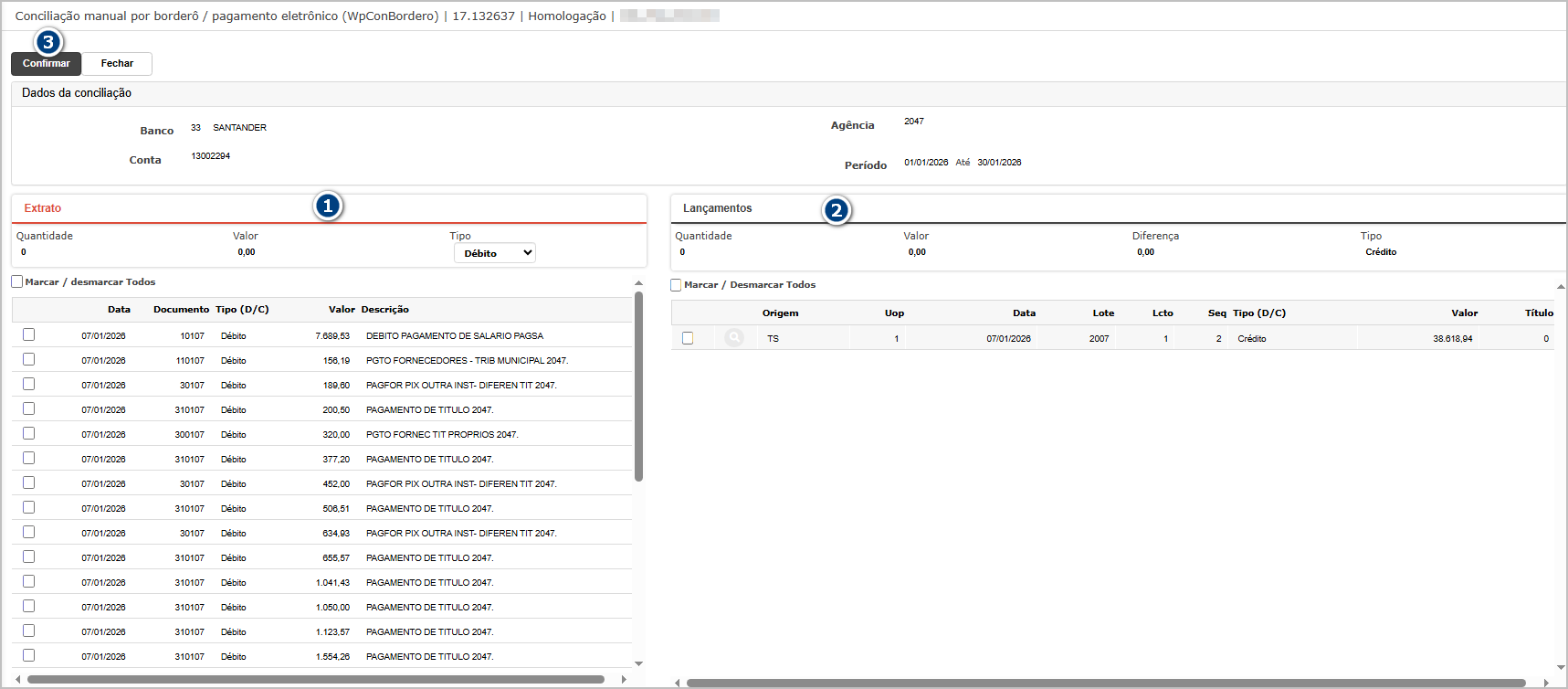Check Marcar / desmarcar Todos in Extrato
The height and width of the screenshot is (689, 1568).
coord(17,282)
